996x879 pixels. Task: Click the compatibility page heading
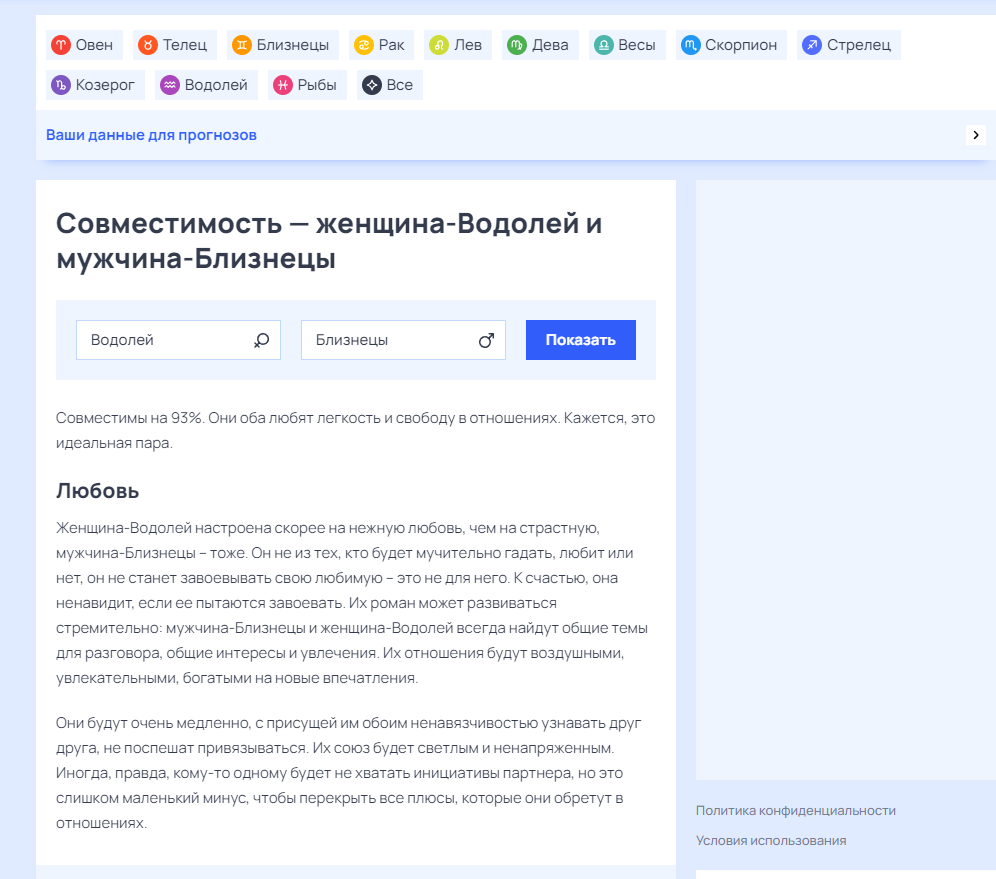coord(329,241)
